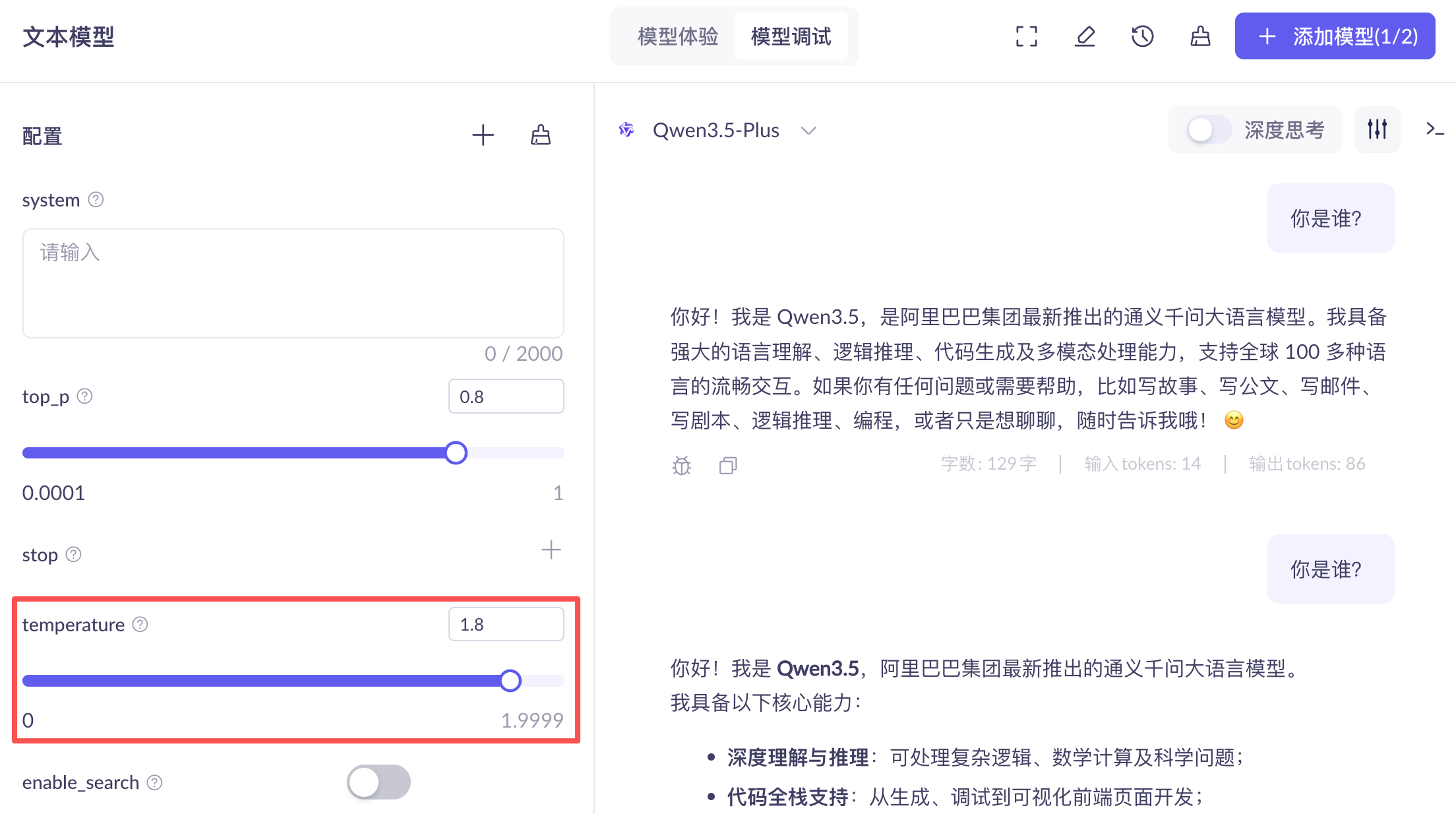Click the plus icon beside 配置
The width and height of the screenshot is (1456, 814).
483,135
